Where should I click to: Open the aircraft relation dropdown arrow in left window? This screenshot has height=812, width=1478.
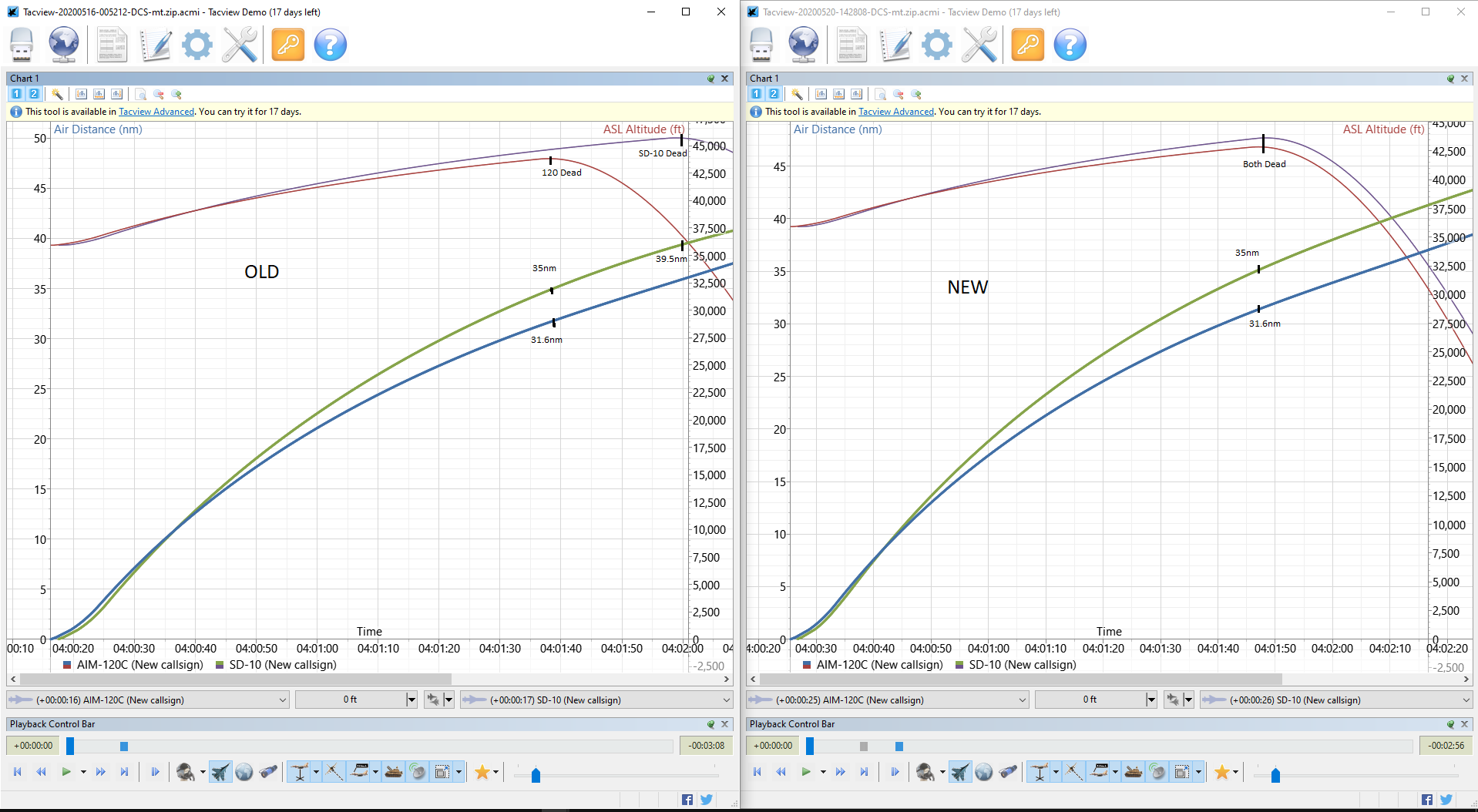pos(448,700)
